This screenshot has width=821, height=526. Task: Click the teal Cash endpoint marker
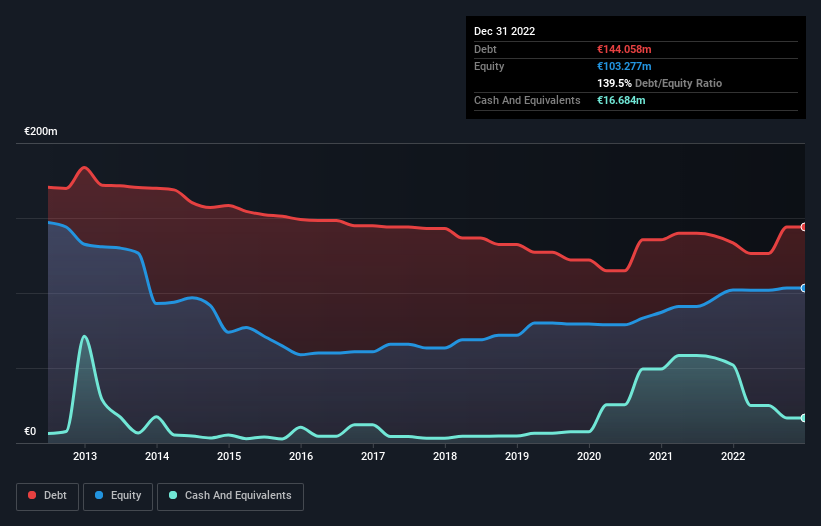point(803,418)
